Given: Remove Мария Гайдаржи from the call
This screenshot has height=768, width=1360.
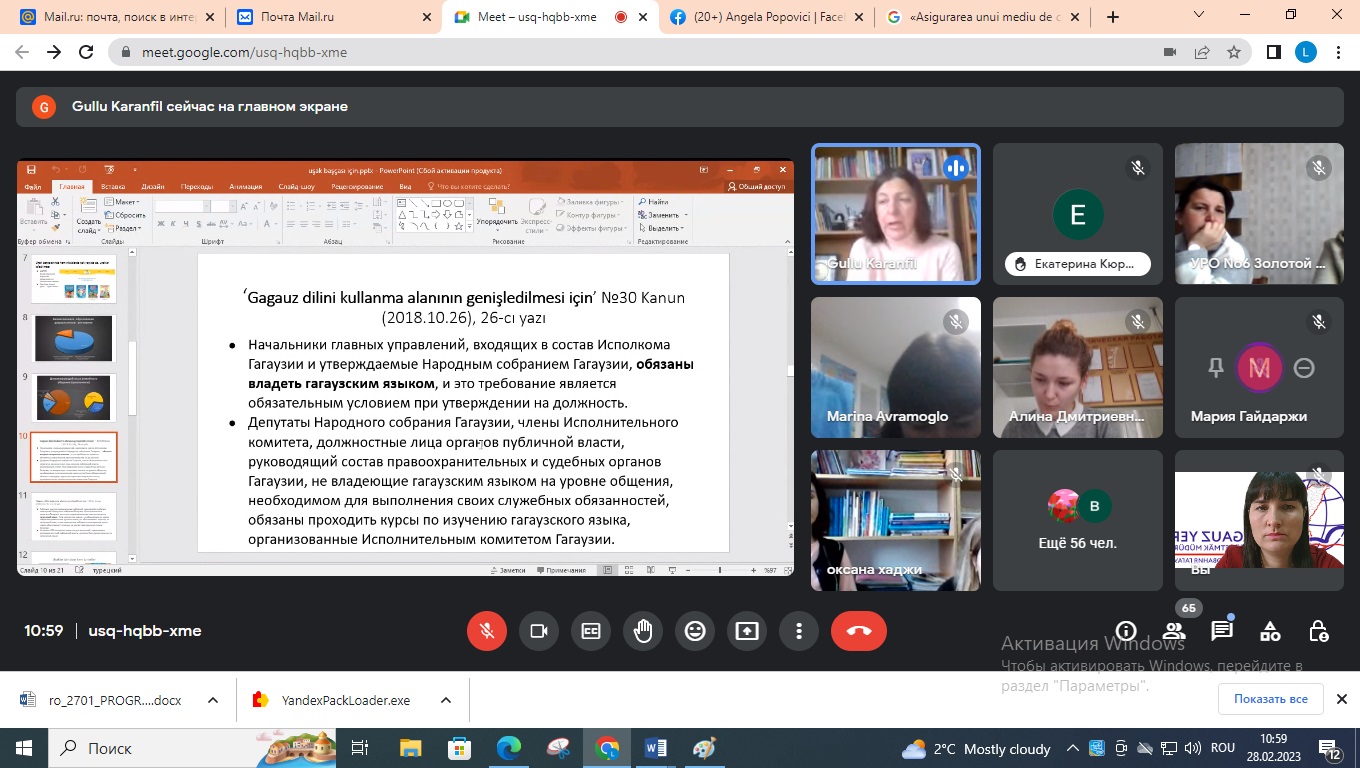Looking at the screenshot, I should point(1304,368).
